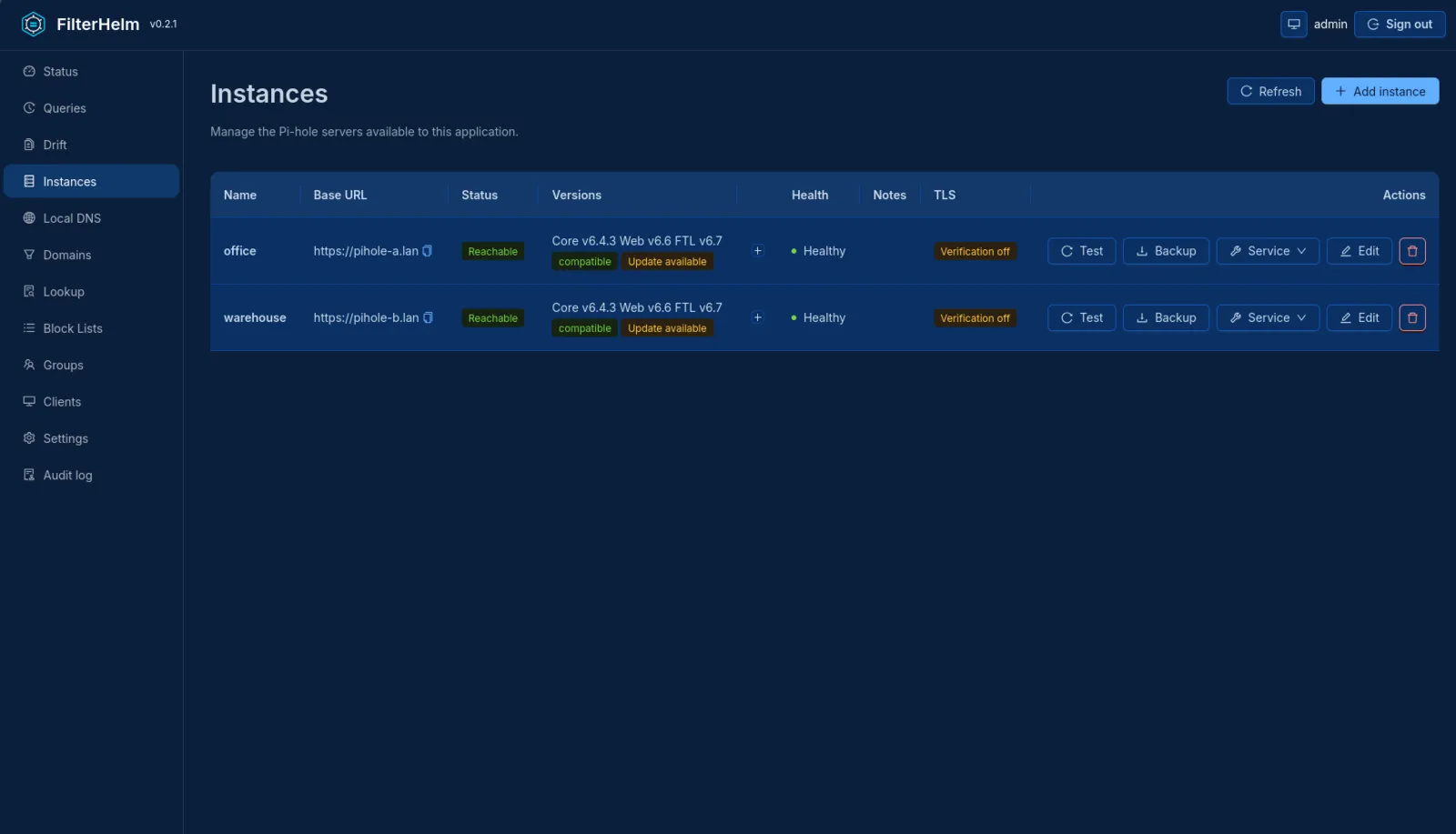
Task: Click the Refresh button
Action: 1270,91
